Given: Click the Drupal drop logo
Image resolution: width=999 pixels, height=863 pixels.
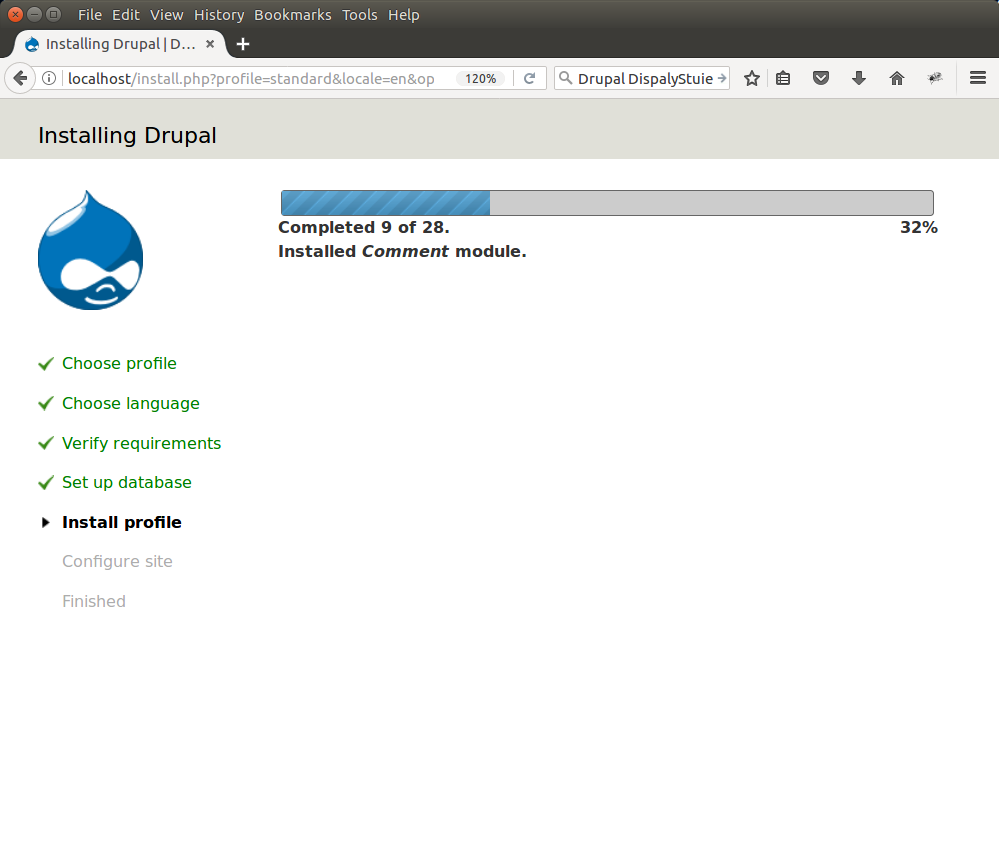Looking at the screenshot, I should pyautogui.click(x=90, y=250).
